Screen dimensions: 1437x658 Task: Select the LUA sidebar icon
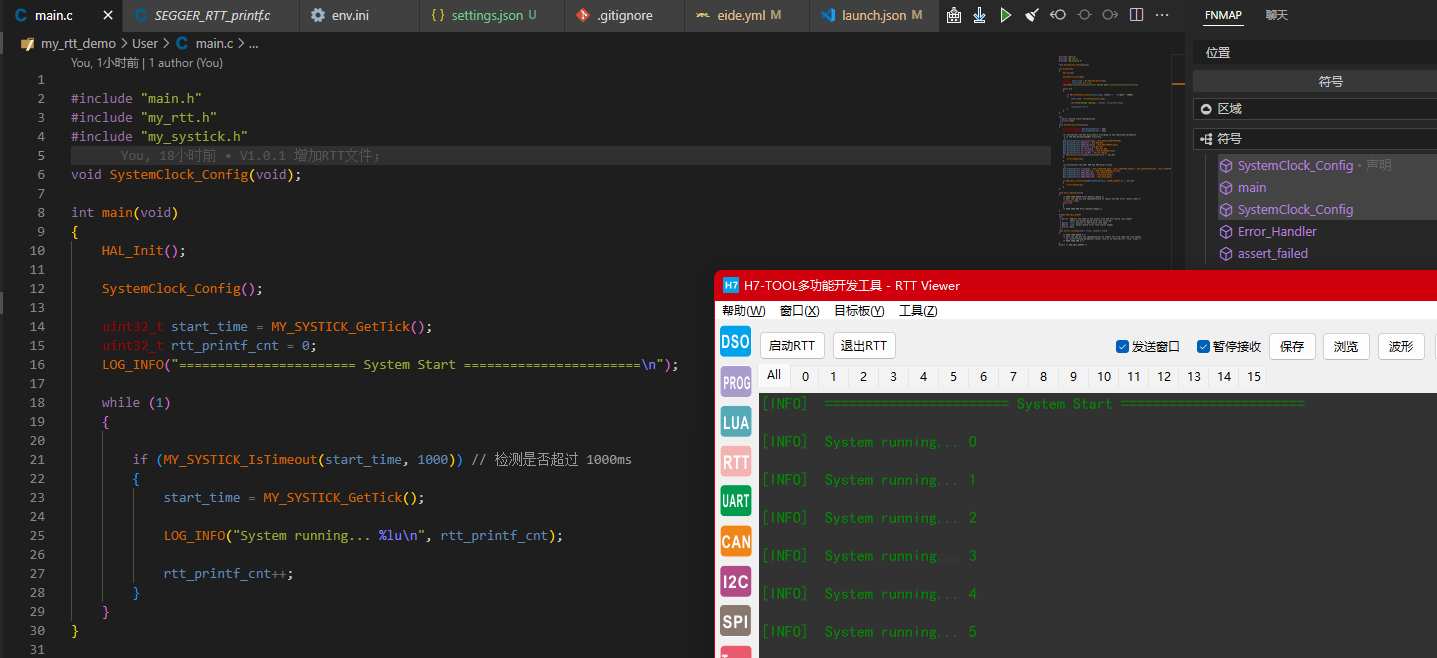pos(735,422)
